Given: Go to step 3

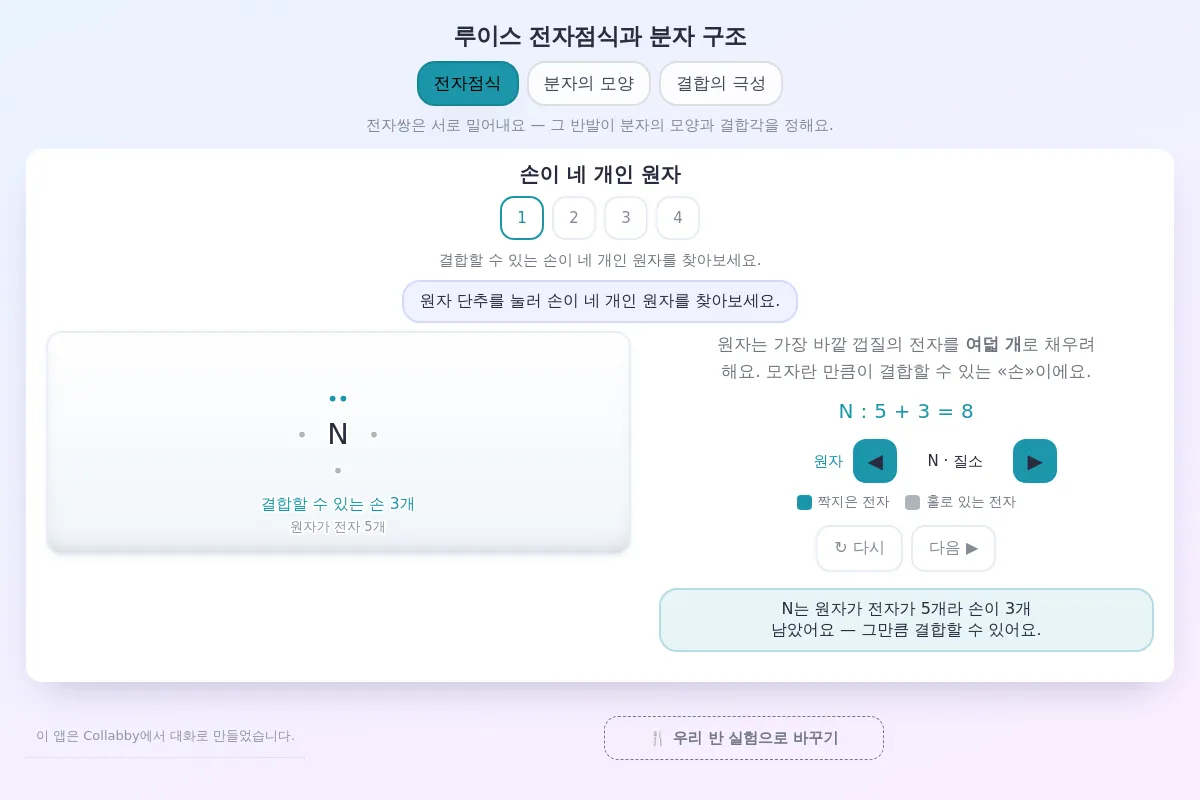Looking at the screenshot, I should coord(626,218).
